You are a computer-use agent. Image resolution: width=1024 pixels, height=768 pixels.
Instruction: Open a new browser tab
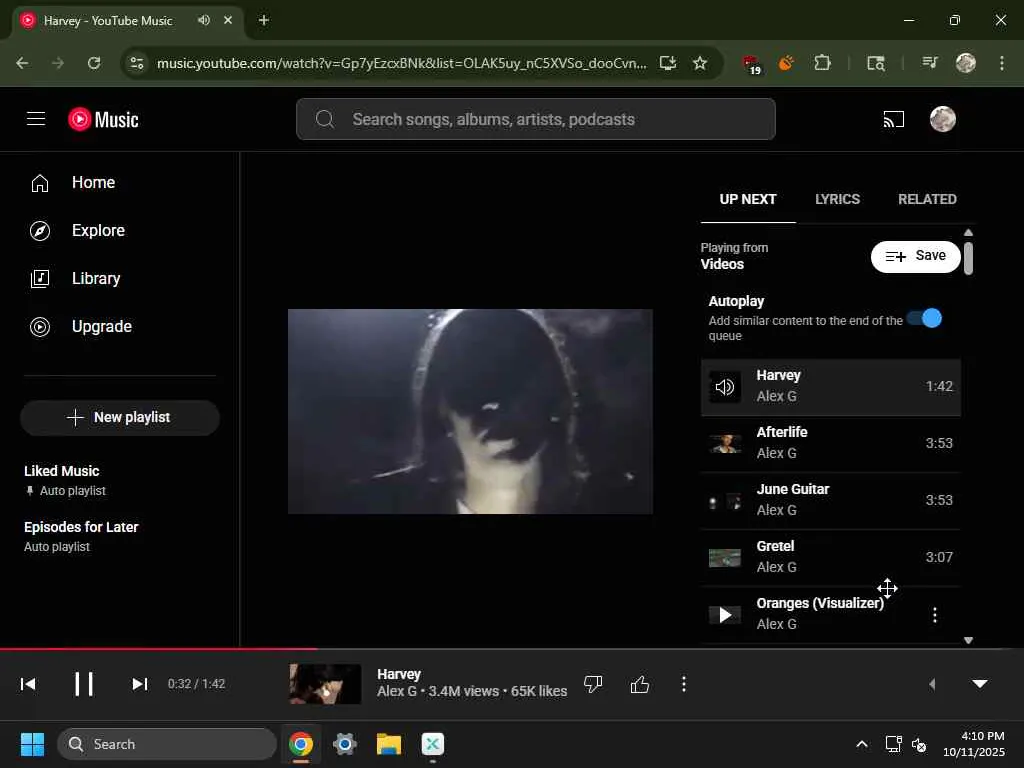263,20
